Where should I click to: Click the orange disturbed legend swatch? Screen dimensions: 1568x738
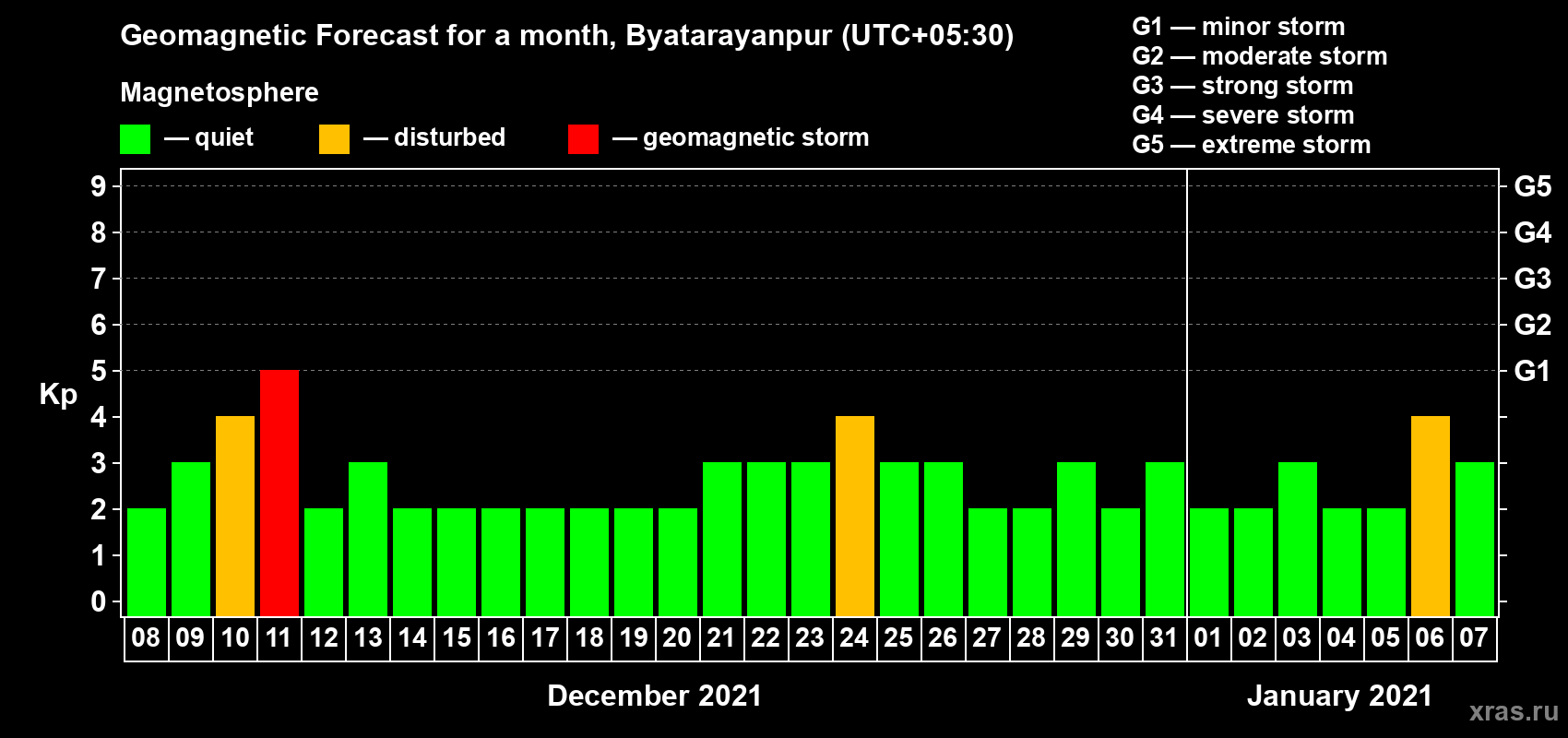pyautogui.click(x=334, y=139)
